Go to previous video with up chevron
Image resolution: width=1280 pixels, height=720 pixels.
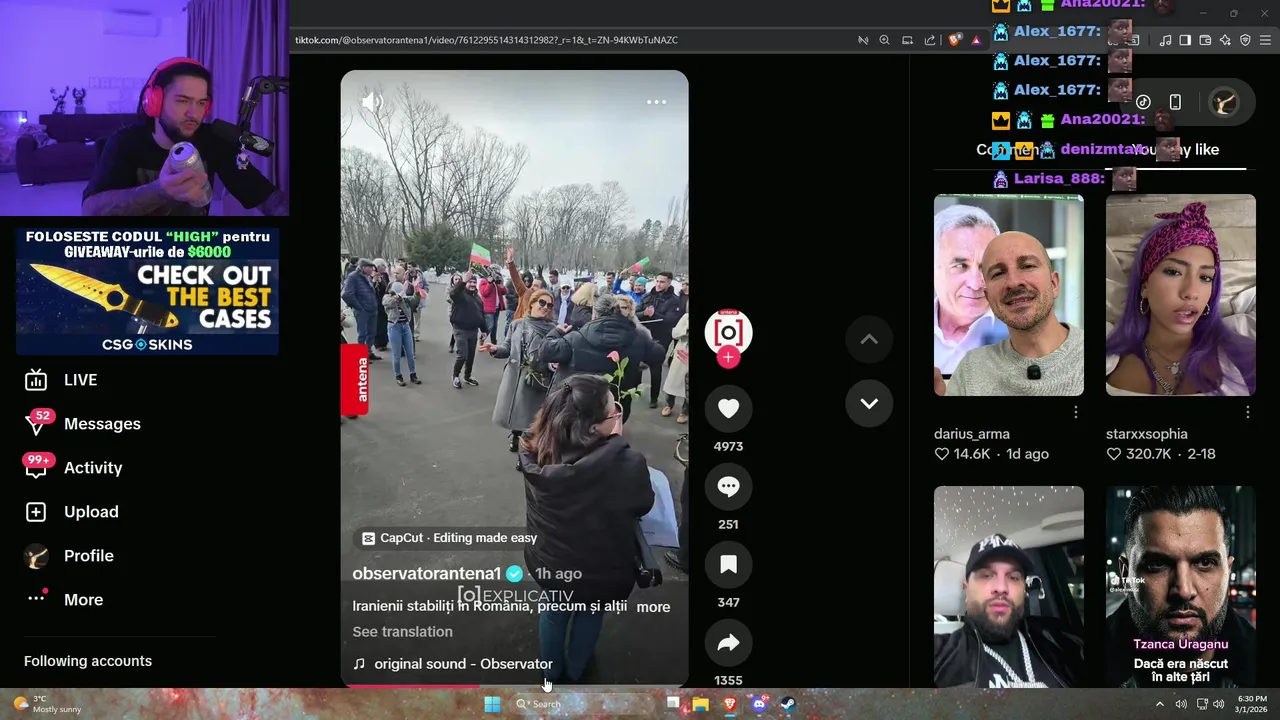[x=869, y=340]
